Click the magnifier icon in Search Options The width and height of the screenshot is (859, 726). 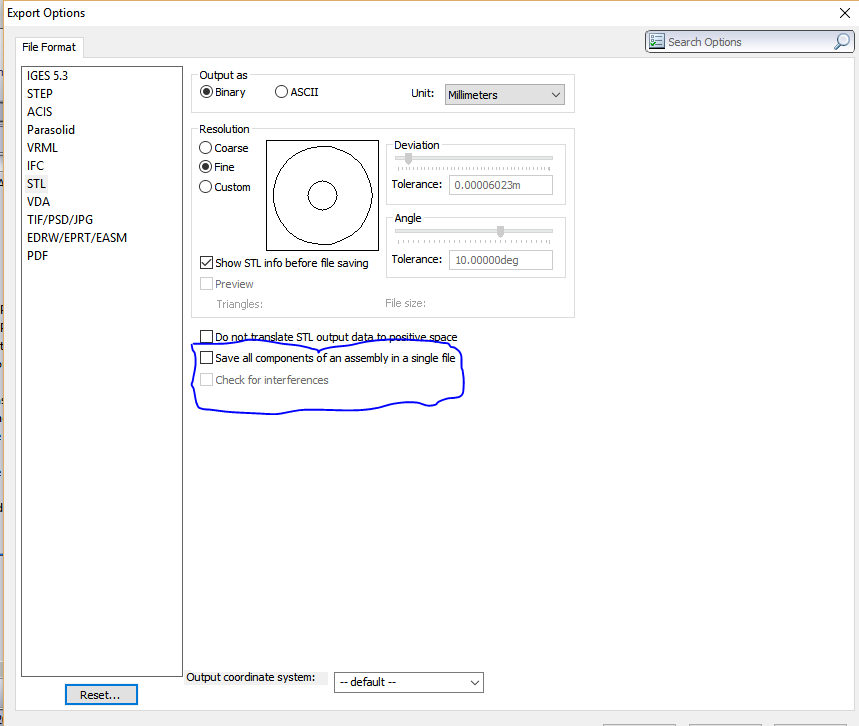[x=841, y=42]
